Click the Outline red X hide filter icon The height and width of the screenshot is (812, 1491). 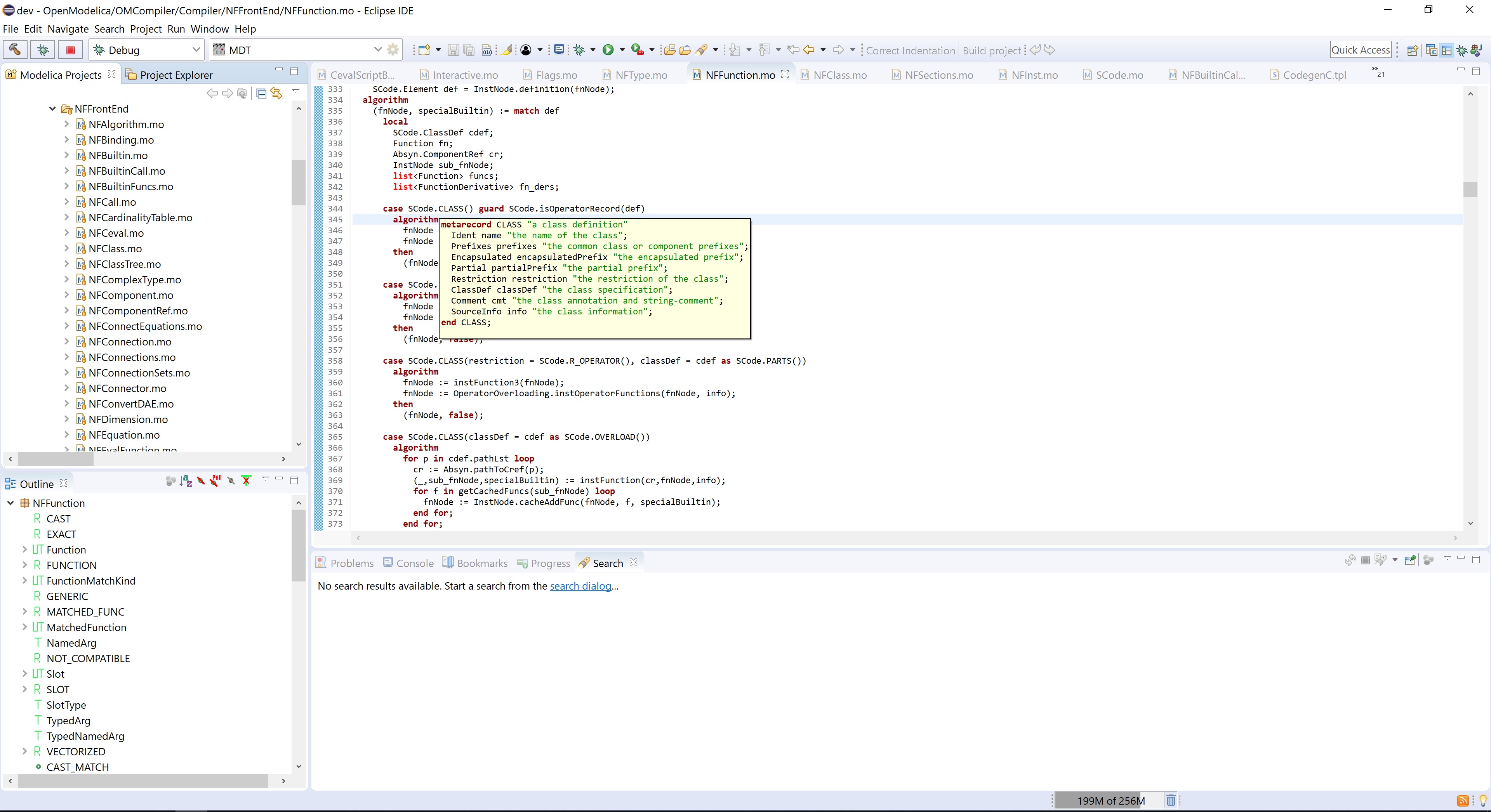(247, 481)
